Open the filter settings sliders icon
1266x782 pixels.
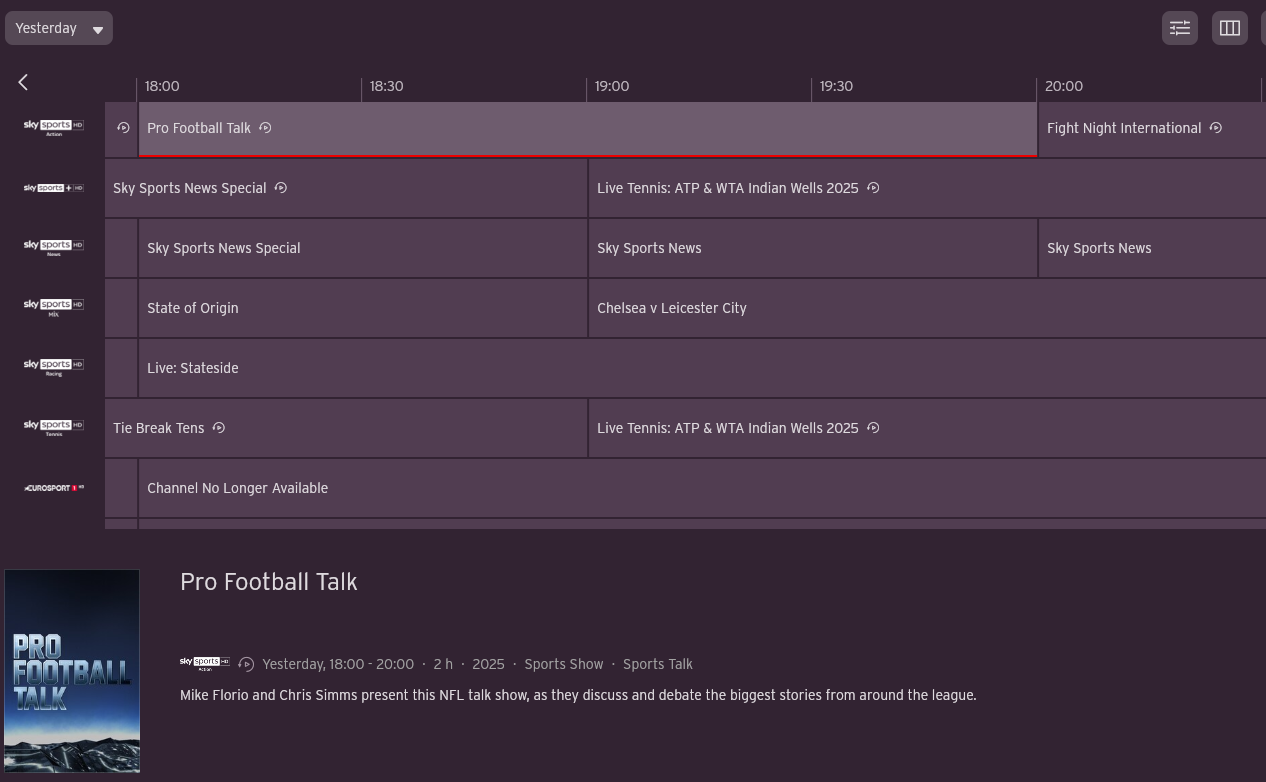(1179, 28)
